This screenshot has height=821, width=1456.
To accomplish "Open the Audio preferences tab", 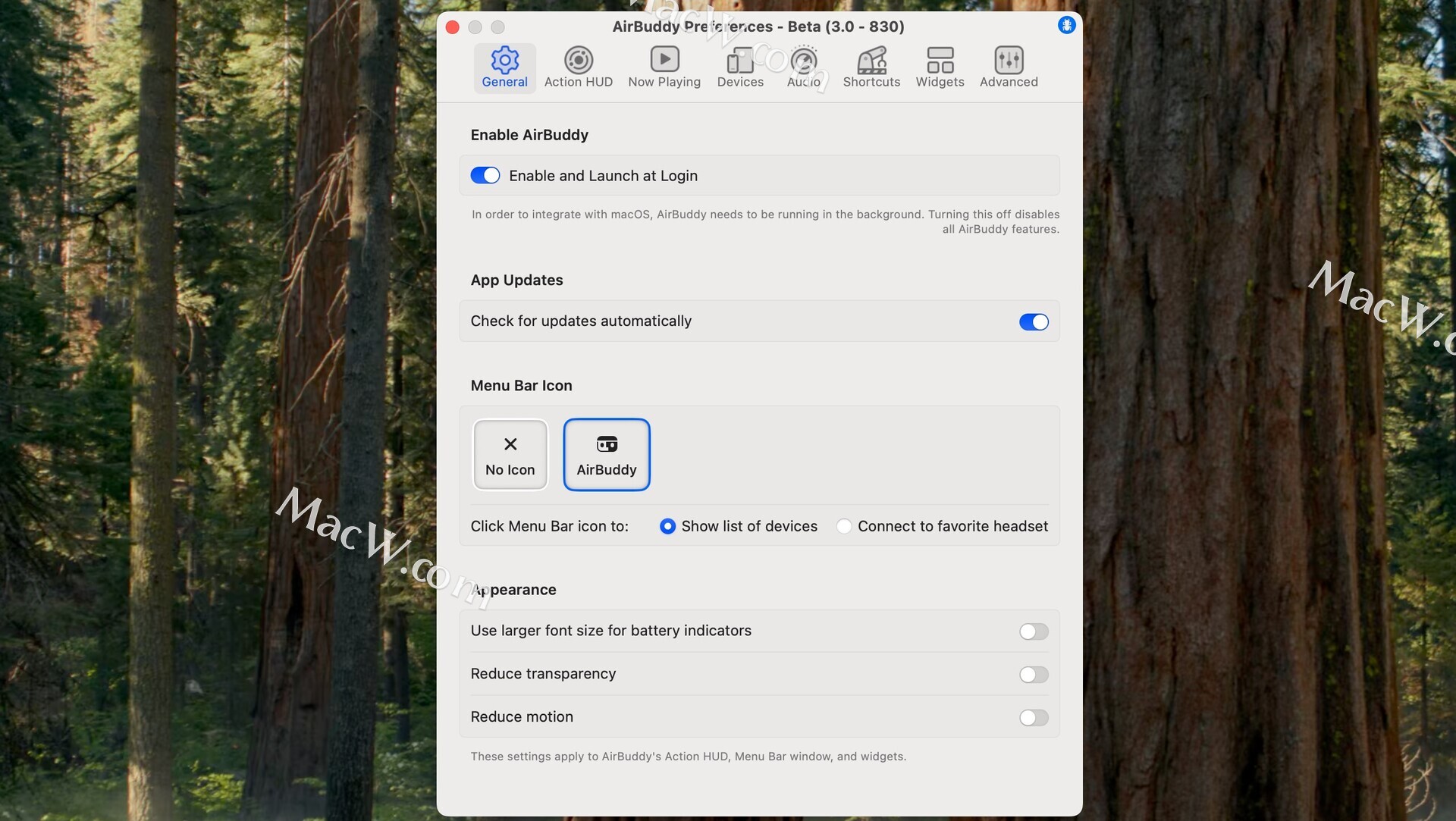I will [804, 68].
